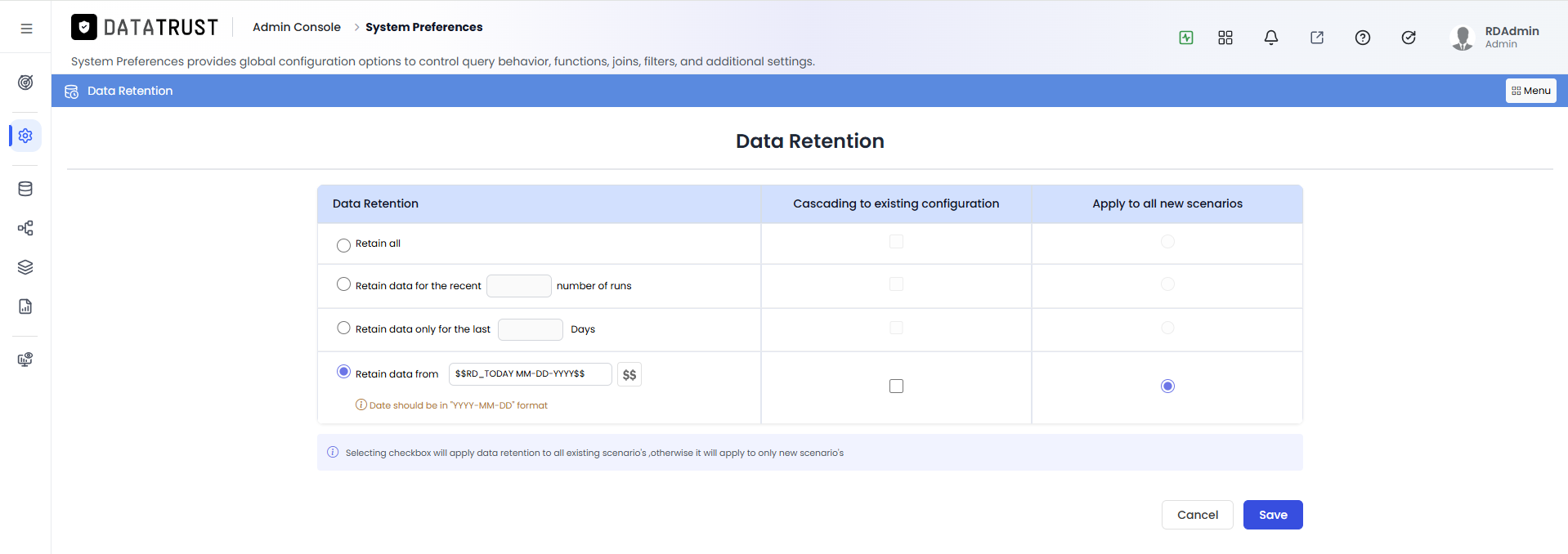Click Apply to all new scenarios header
Viewport: 1568px width, 554px height.
[1167, 203]
